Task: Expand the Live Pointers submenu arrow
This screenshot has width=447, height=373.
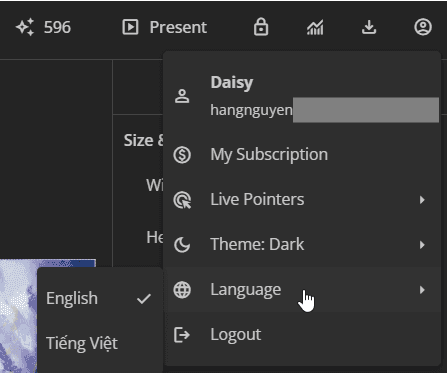Action: point(422,200)
